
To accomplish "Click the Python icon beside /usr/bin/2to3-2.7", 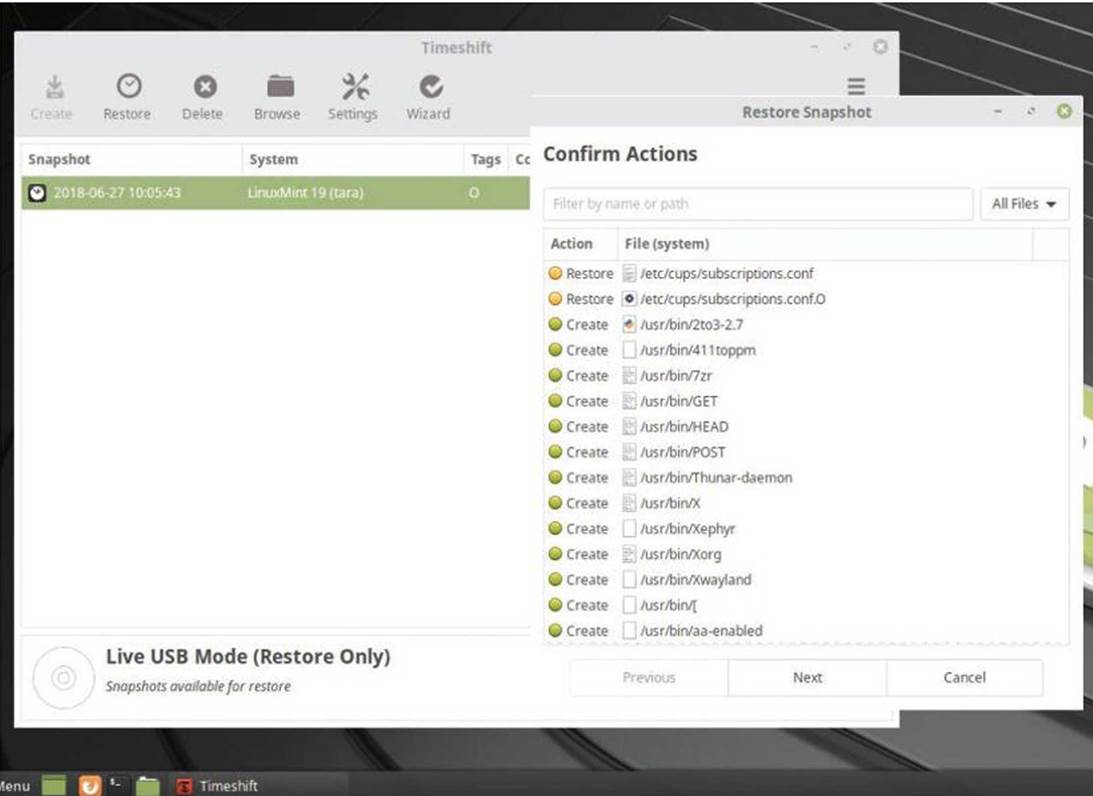I will [x=629, y=325].
